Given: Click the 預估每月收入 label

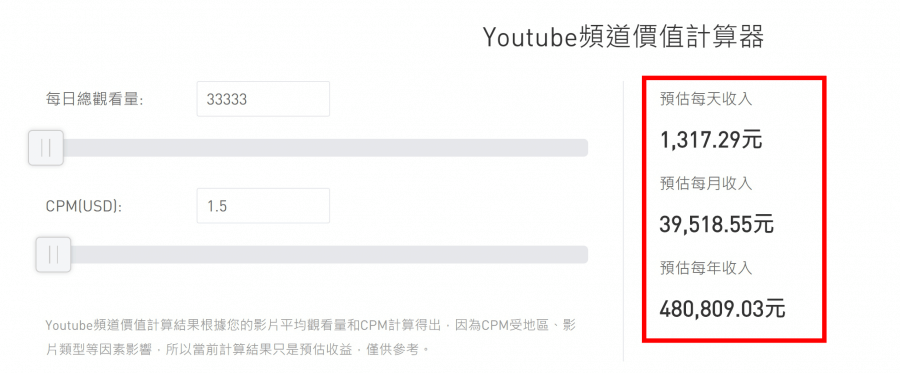Looking at the screenshot, I should (x=706, y=184).
